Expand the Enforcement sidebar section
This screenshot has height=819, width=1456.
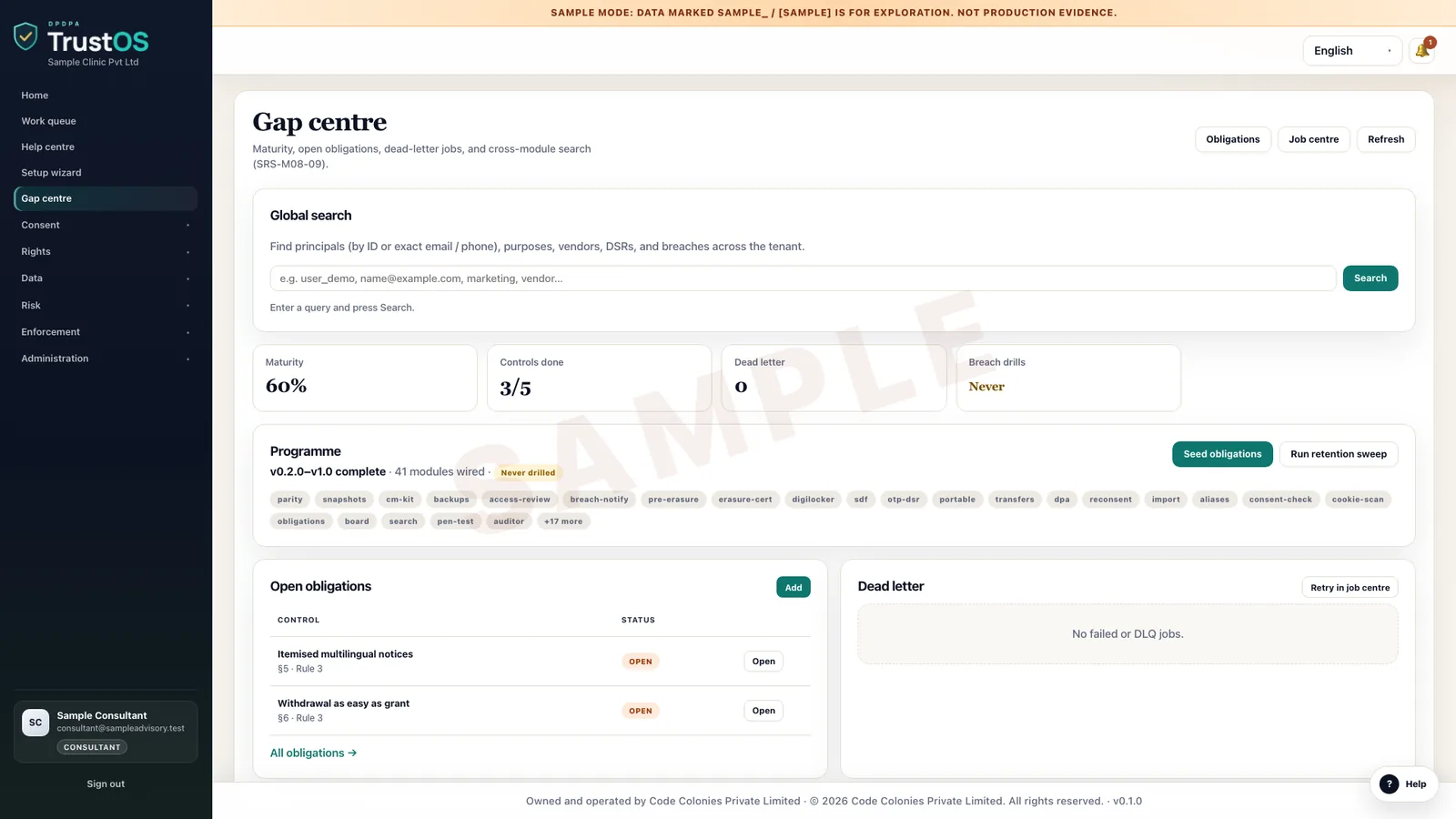click(106, 332)
